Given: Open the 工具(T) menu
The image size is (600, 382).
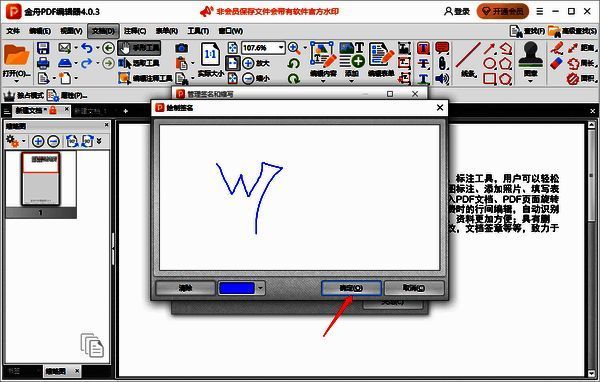Looking at the screenshot, I should 198,31.
